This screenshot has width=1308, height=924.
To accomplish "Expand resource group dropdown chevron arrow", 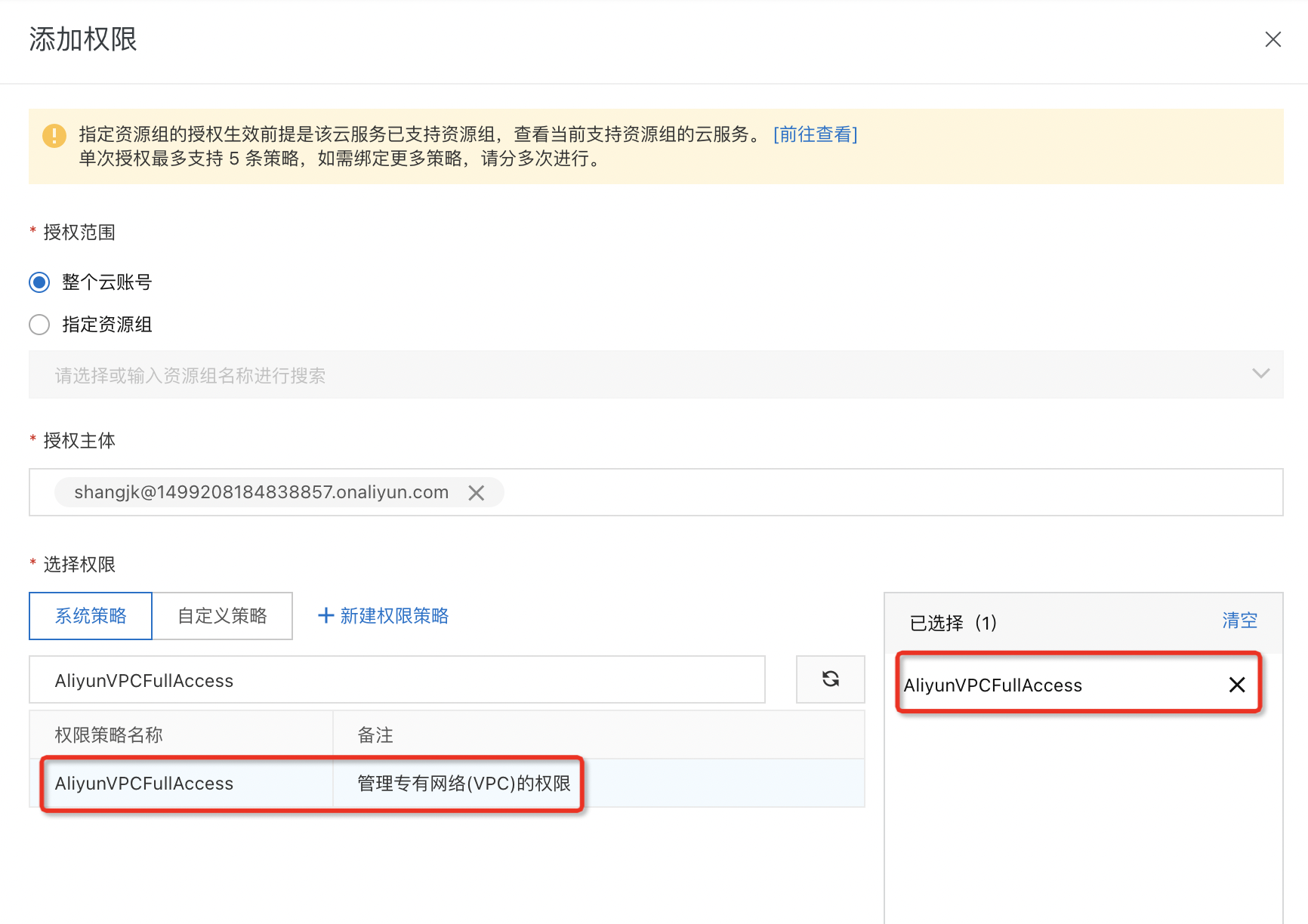I will coord(1260,374).
